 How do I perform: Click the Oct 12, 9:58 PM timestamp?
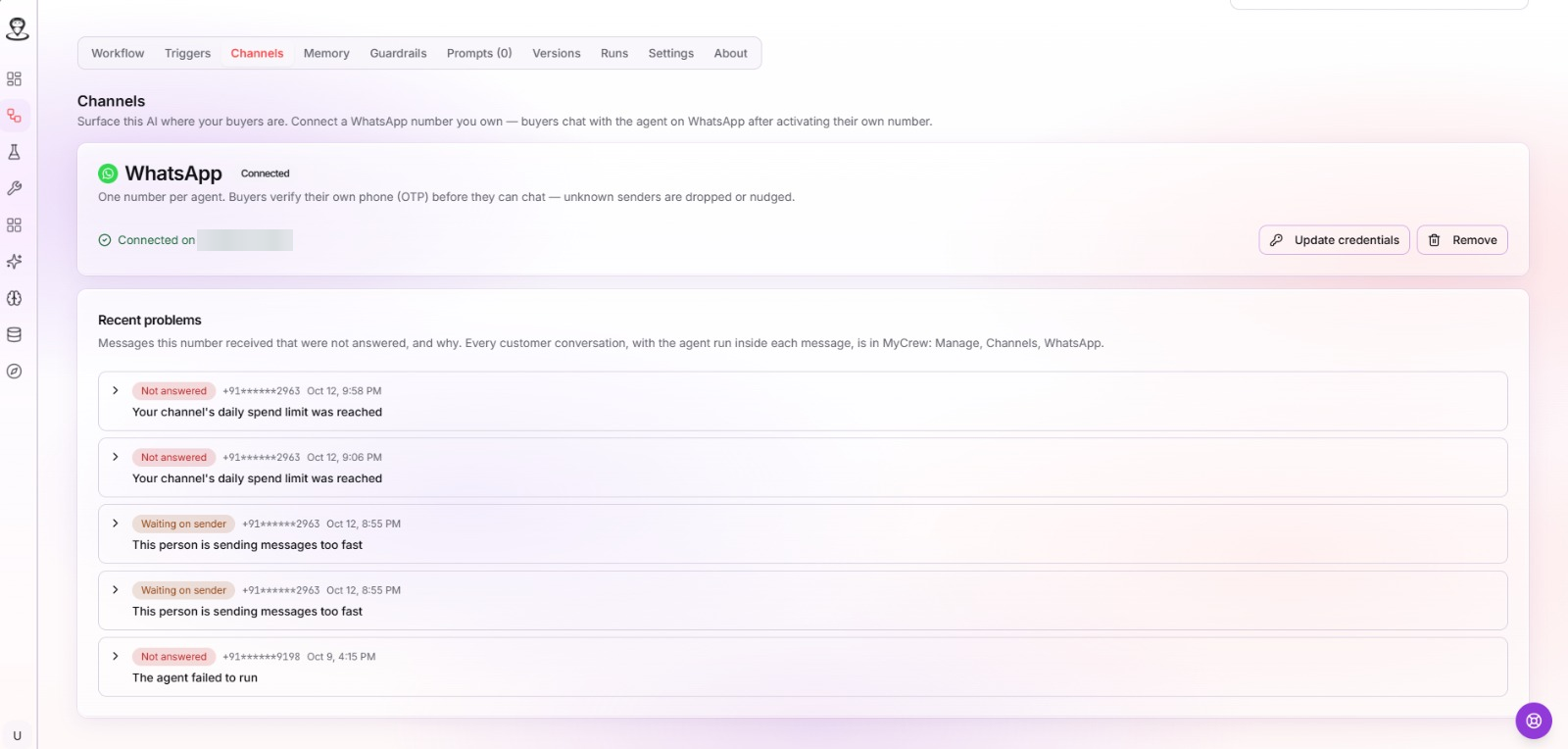point(344,390)
